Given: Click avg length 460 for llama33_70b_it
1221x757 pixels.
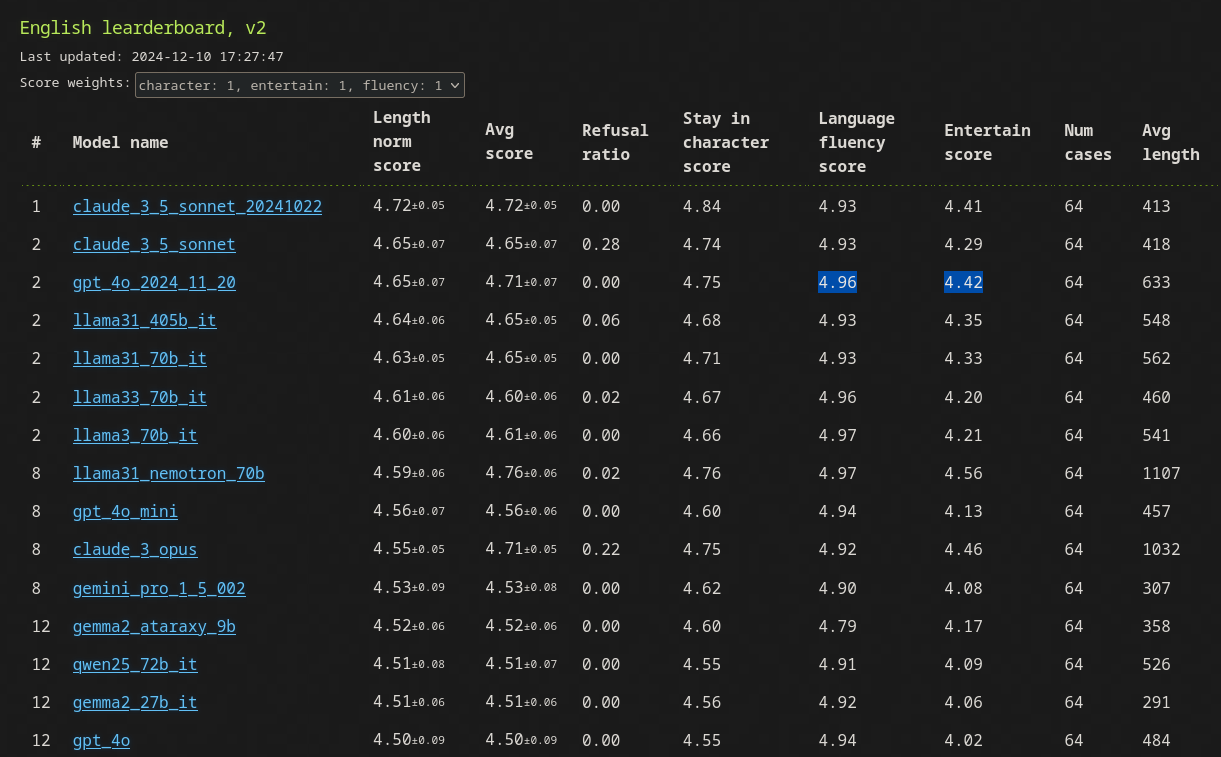Looking at the screenshot, I should (1156, 397).
